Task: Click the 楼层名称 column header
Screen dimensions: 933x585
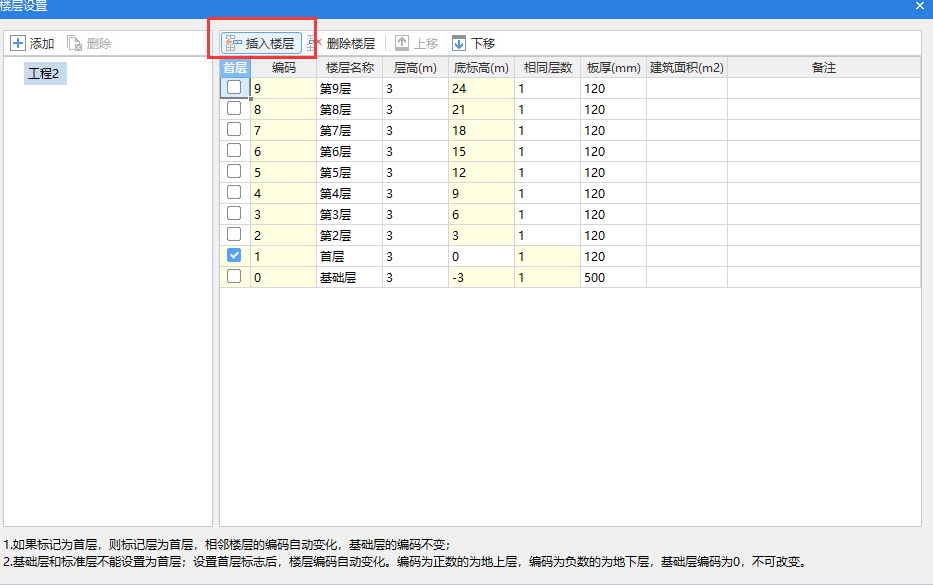Action: tap(349, 68)
